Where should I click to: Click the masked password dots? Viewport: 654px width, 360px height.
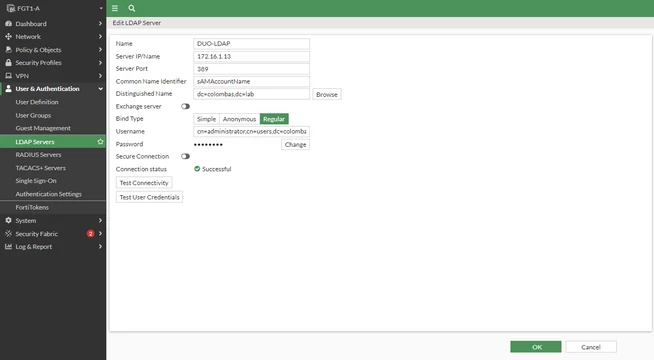coord(208,144)
